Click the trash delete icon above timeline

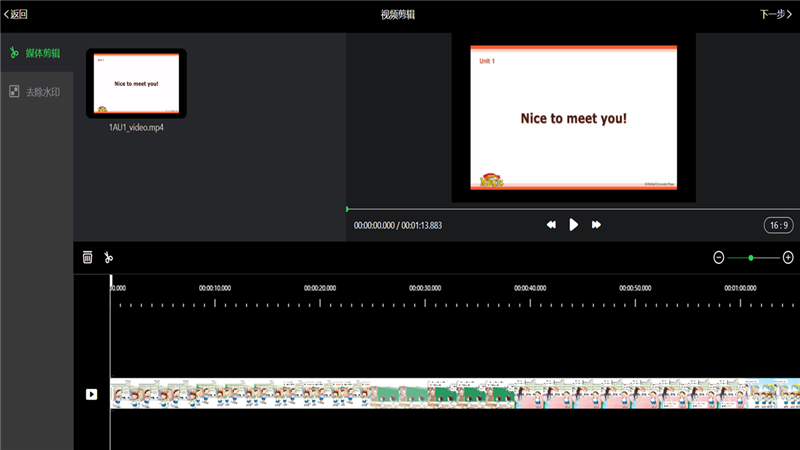pyautogui.click(x=88, y=257)
